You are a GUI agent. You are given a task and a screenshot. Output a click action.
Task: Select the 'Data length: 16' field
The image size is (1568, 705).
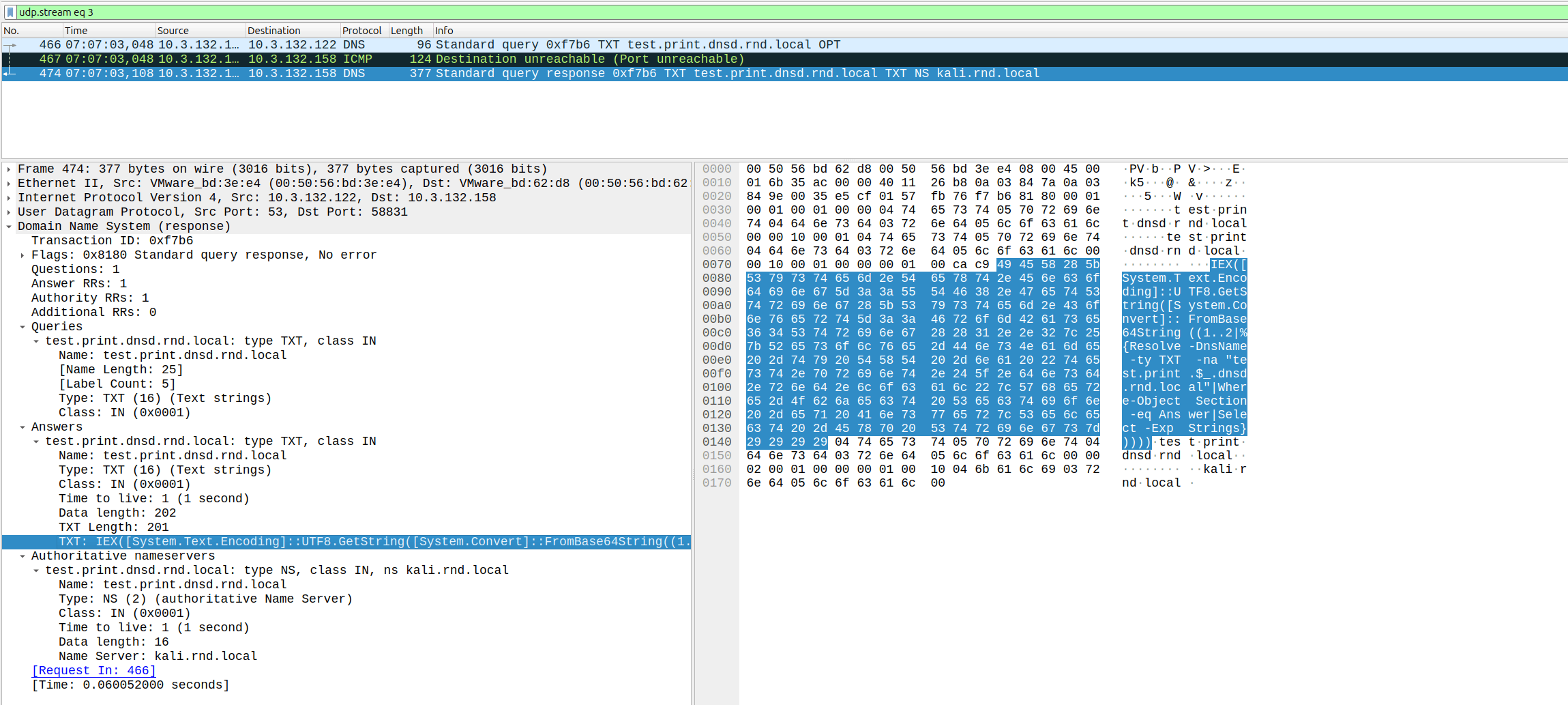pyautogui.click(x=114, y=642)
